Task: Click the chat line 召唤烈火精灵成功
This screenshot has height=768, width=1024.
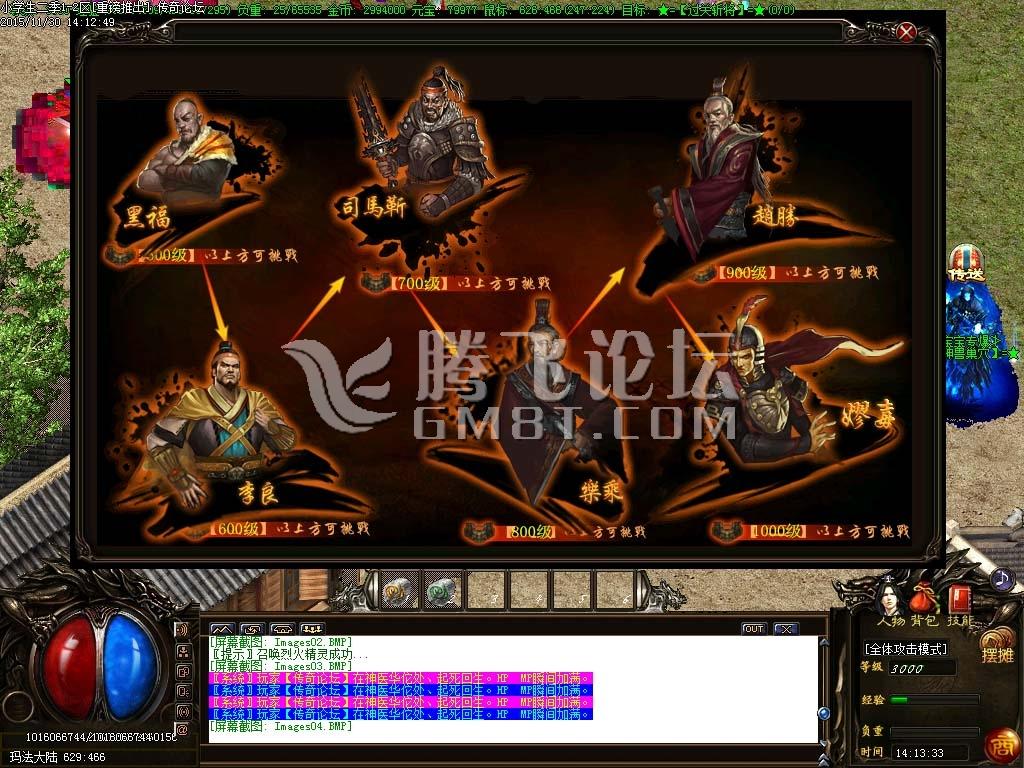Action: coord(289,654)
